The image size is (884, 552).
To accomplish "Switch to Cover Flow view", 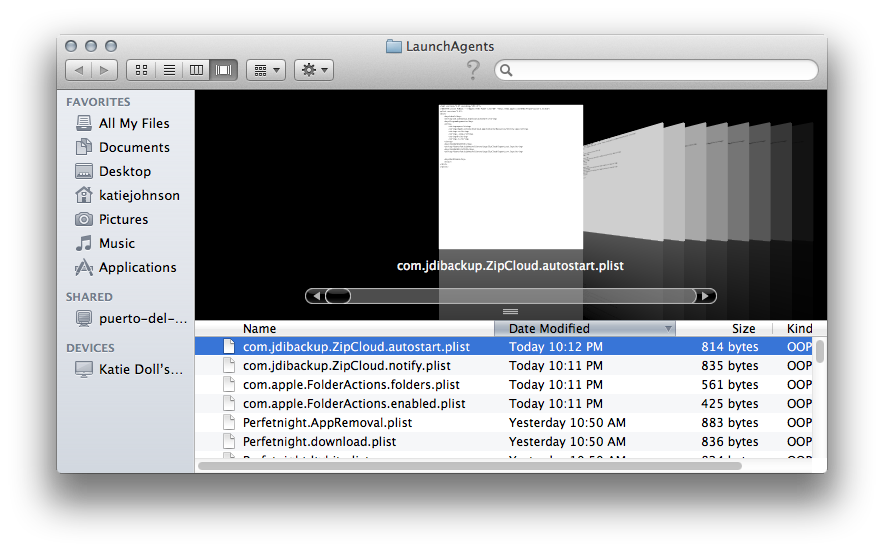I will (x=224, y=70).
